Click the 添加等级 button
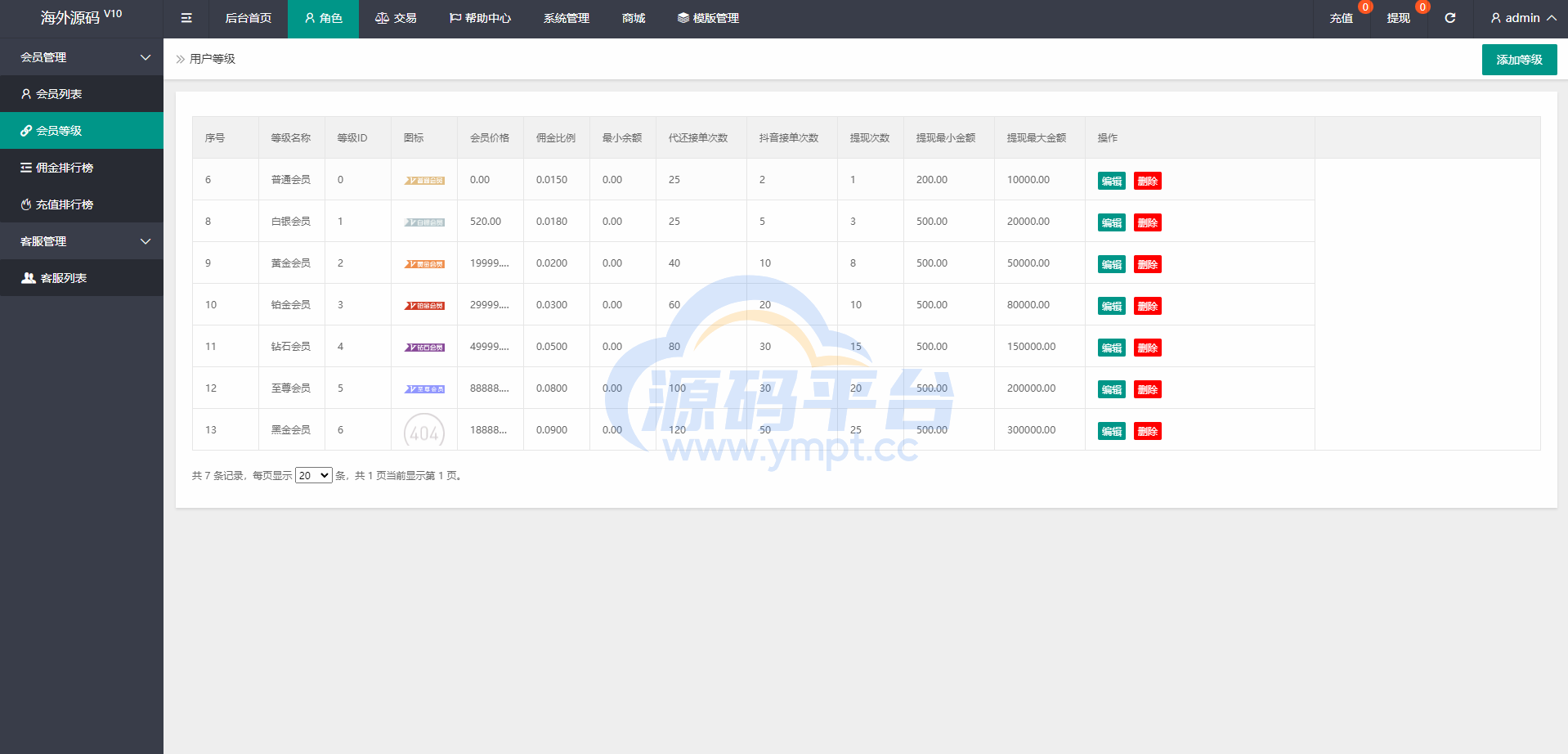 click(1519, 60)
